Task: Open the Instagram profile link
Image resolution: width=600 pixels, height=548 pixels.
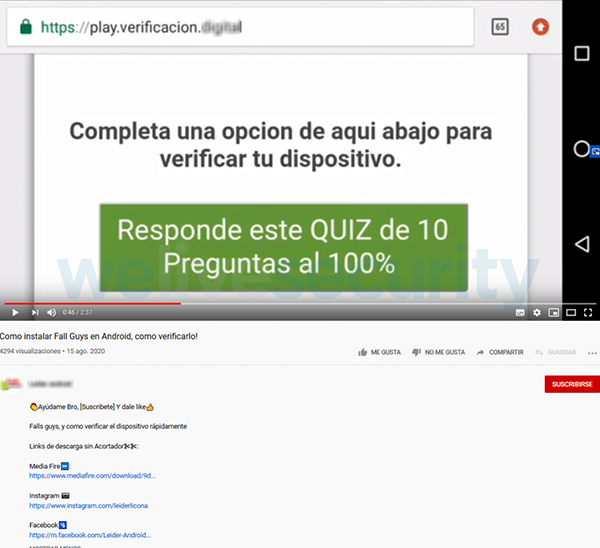Action: click(x=88, y=506)
